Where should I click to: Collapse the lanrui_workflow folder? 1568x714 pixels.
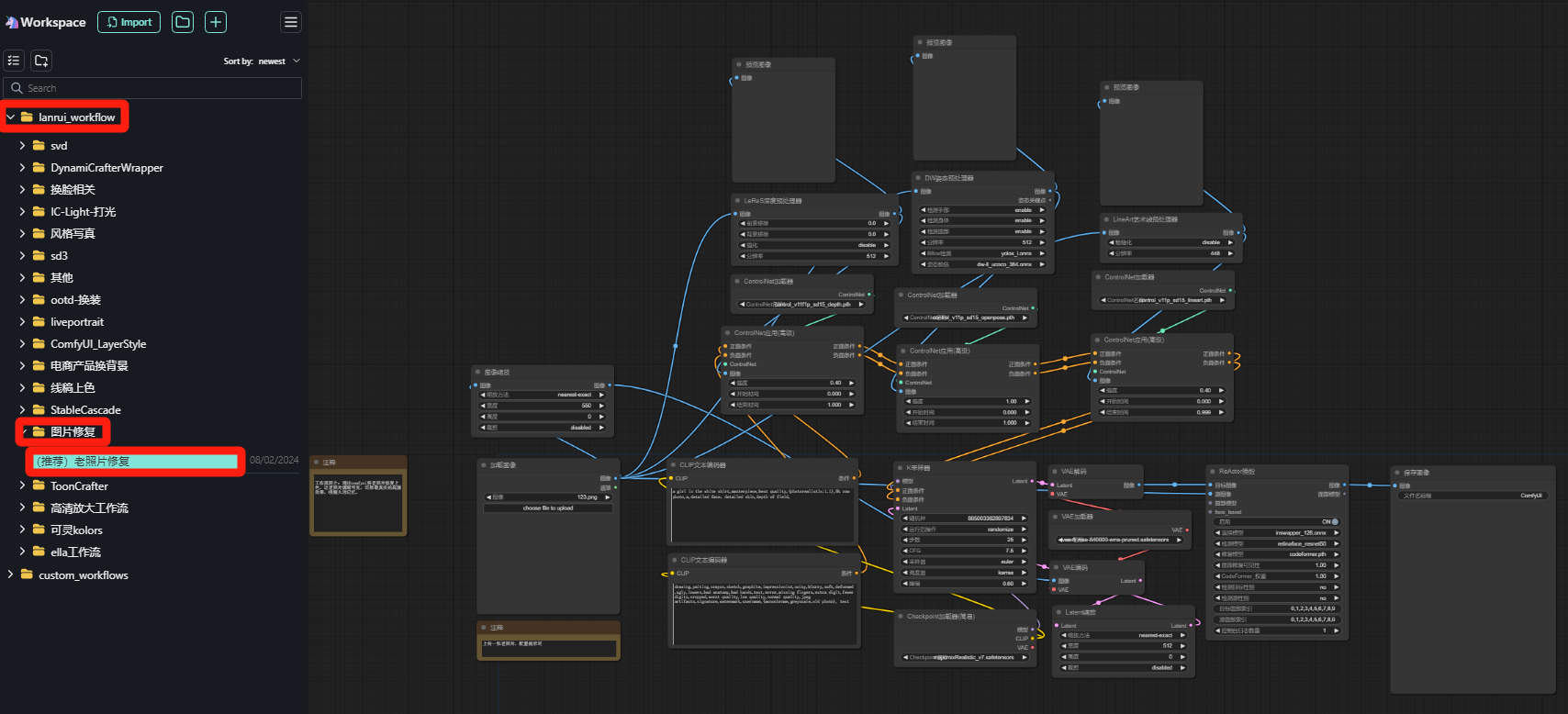coord(11,117)
